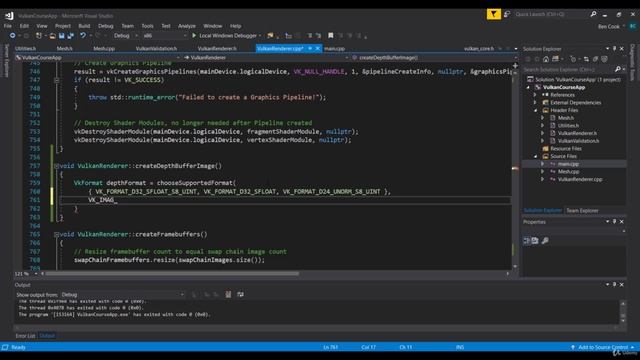Click the navigate backward toolbar icon
640x360 pixels.
point(12,36)
